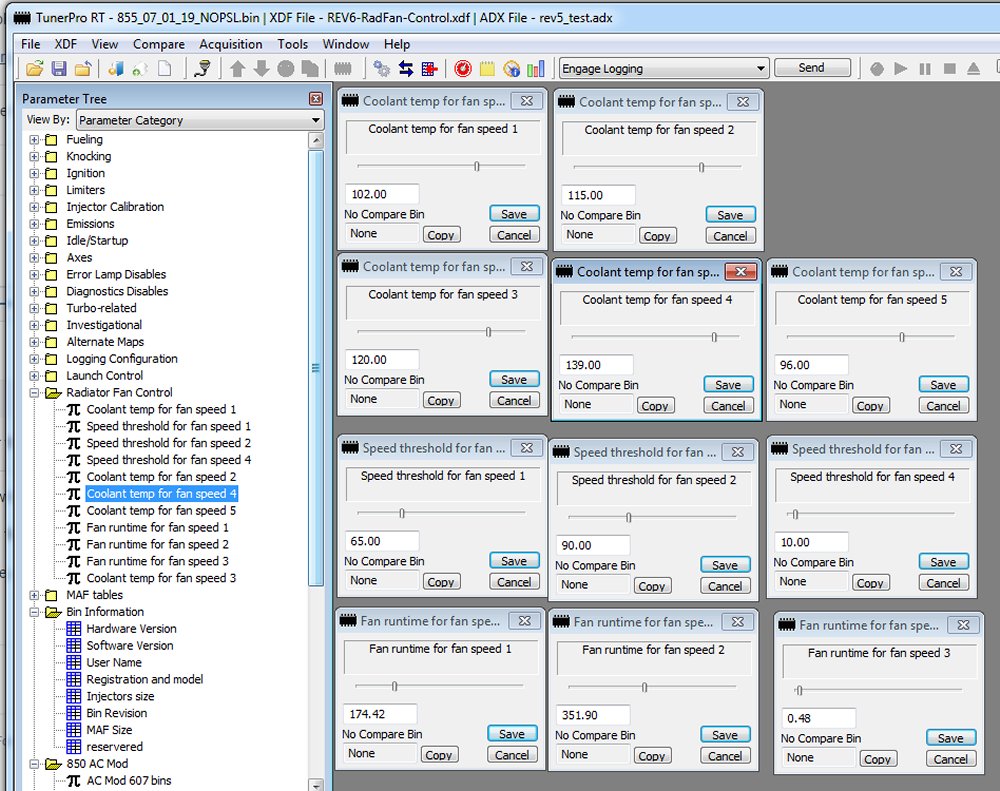Click the eject icon in toolbar
The height and width of the screenshot is (791, 1000).
pyautogui.click(x=973, y=68)
